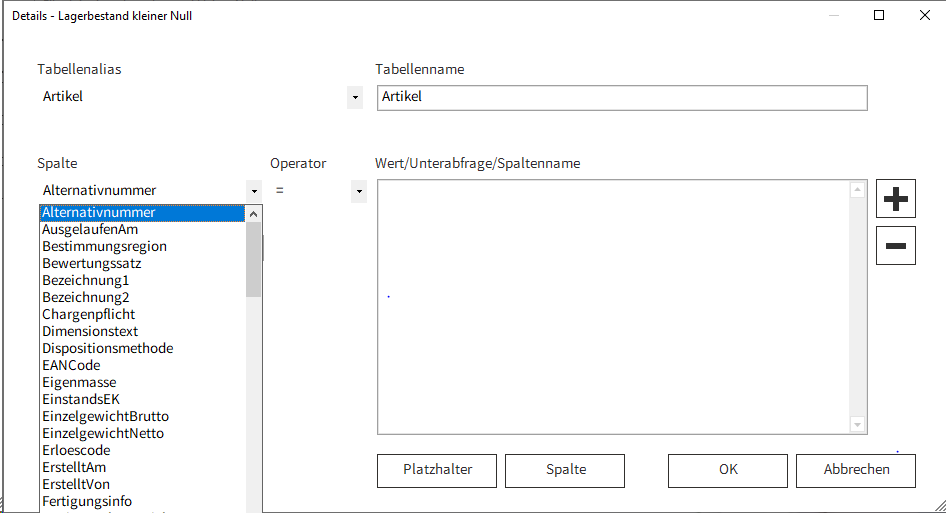Choose Bestimmungsregion from the list
Image resolution: width=946 pixels, height=513 pixels.
click(x=142, y=247)
